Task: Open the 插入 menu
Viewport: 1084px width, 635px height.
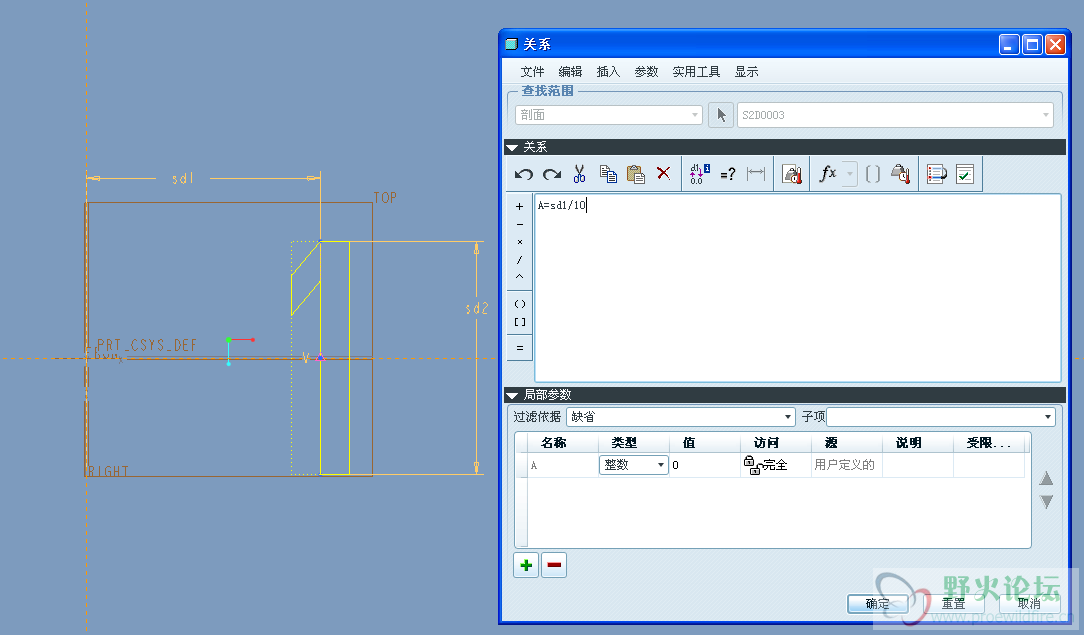Action: [x=608, y=72]
